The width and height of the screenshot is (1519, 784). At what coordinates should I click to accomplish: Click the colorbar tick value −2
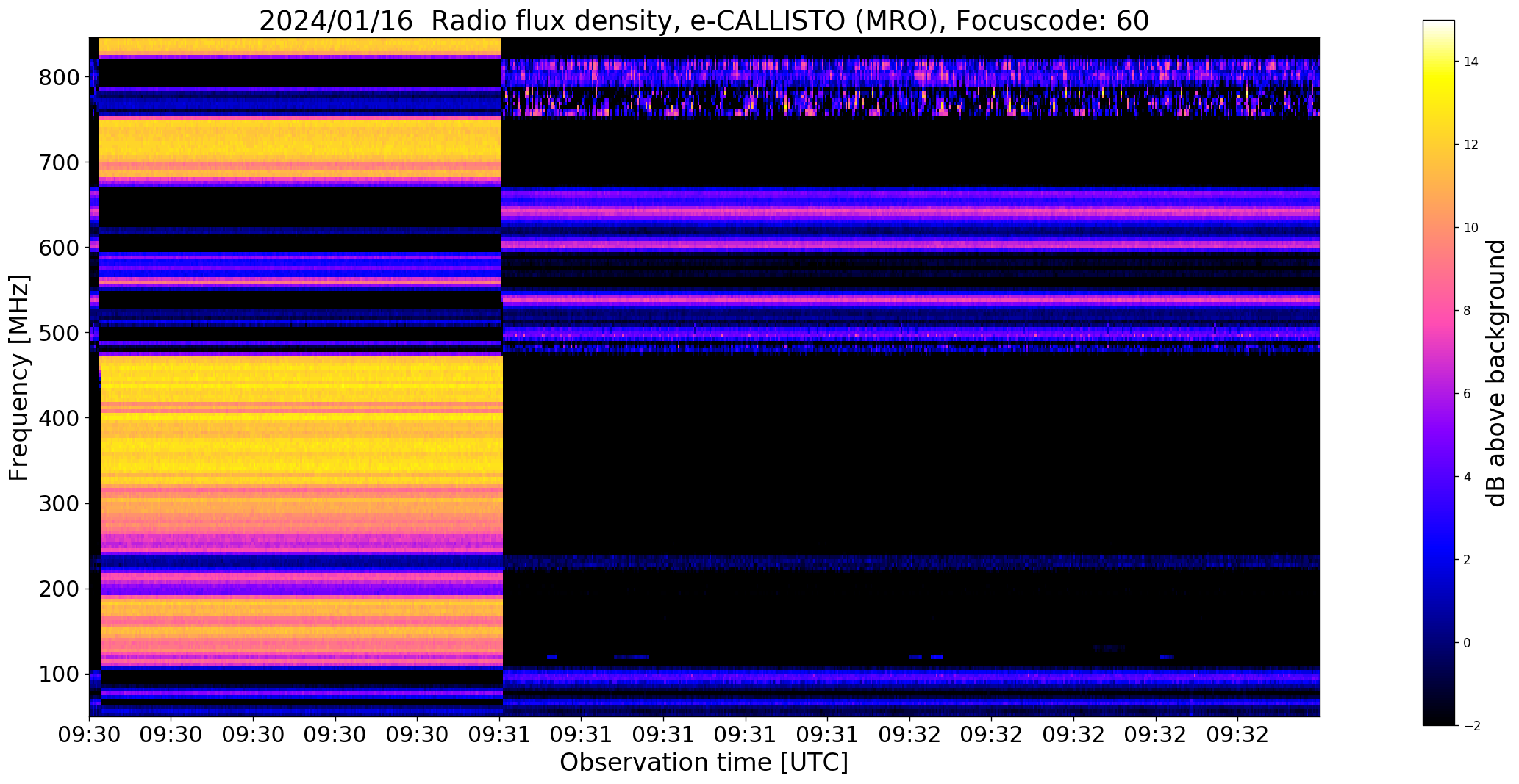pos(1470,726)
